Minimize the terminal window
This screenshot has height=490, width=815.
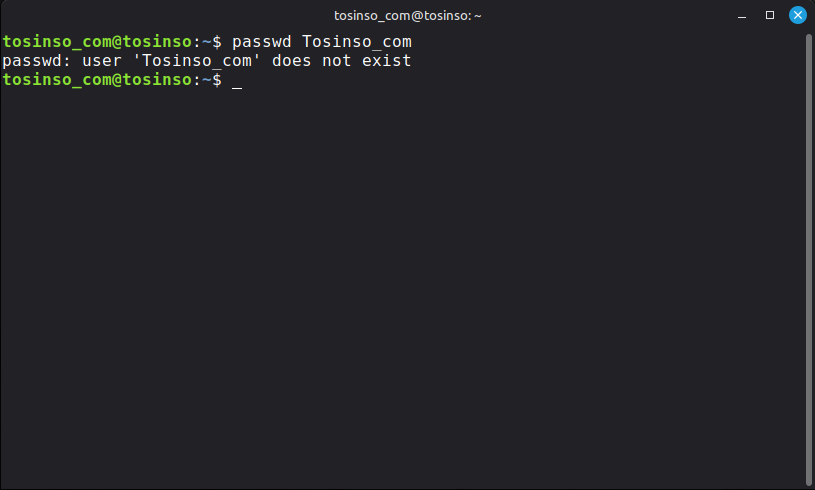743,15
